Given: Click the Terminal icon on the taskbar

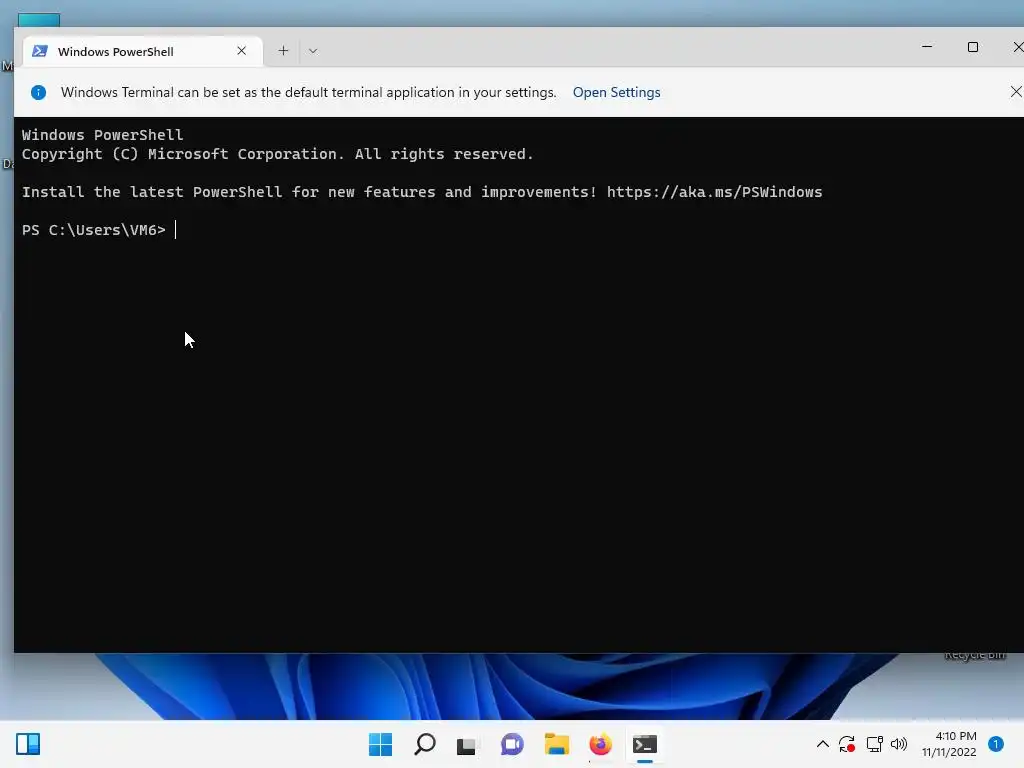Looking at the screenshot, I should [x=645, y=744].
